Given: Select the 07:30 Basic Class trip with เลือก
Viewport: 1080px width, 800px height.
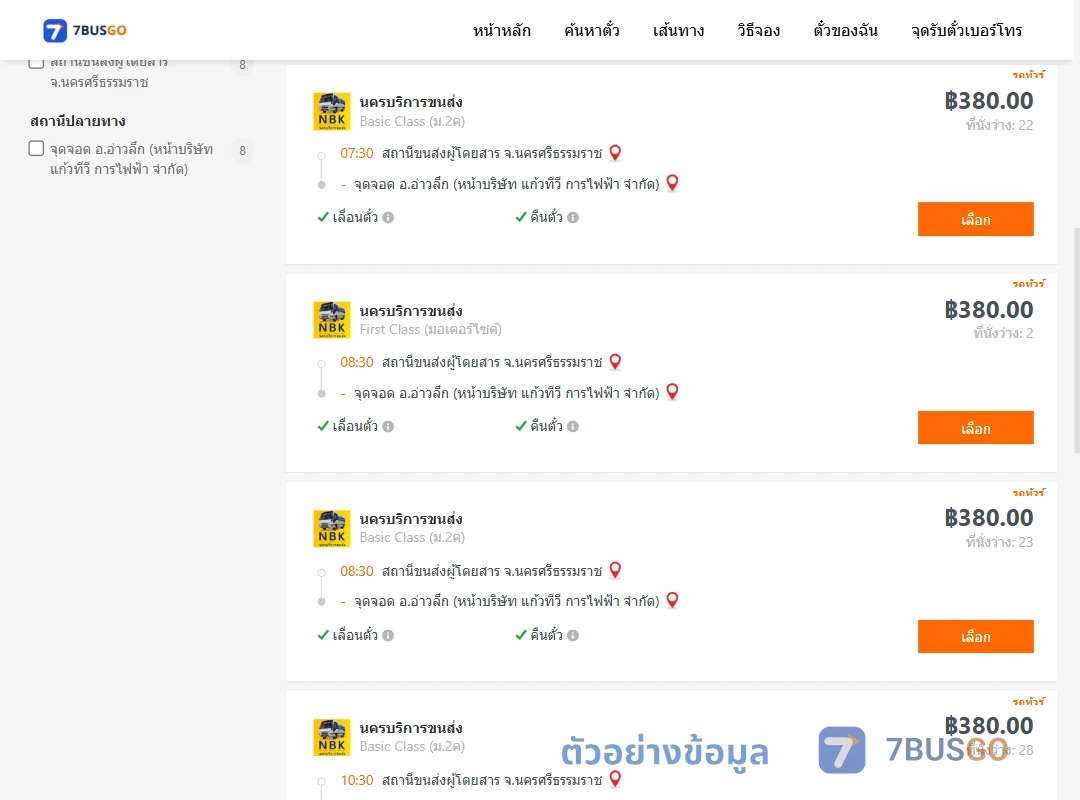Looking at the screenshot, I should tap(975, 219).
